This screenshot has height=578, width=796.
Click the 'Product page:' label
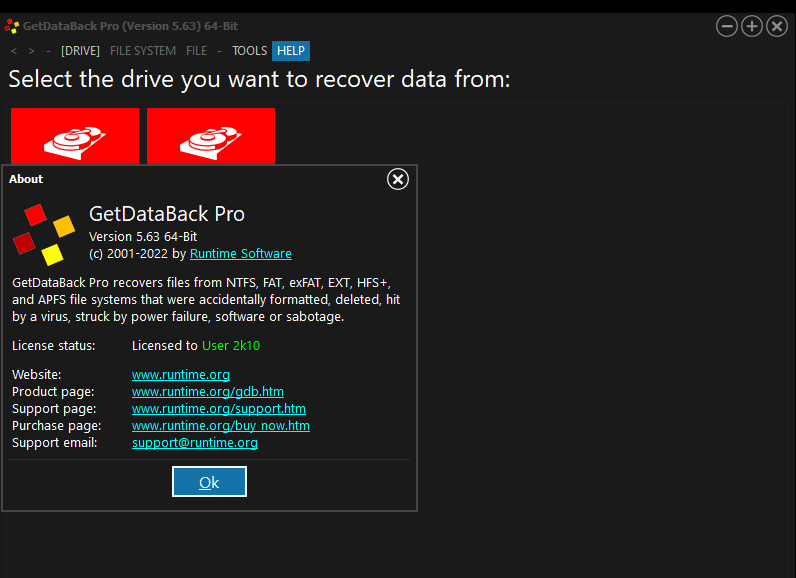(53, 392)
